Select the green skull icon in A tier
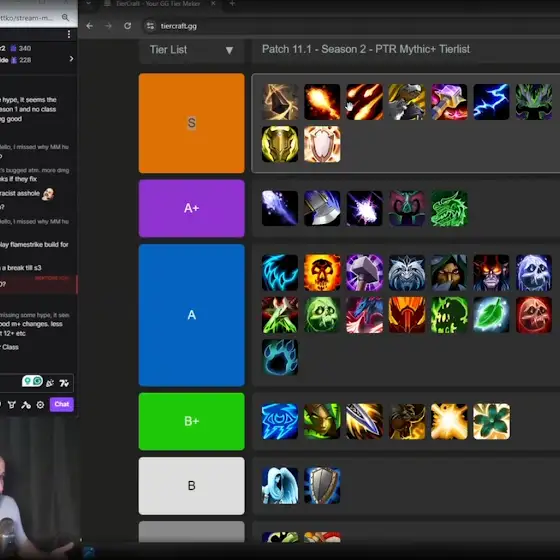This screenshot has width=560, height=560. tap(322, 315)
